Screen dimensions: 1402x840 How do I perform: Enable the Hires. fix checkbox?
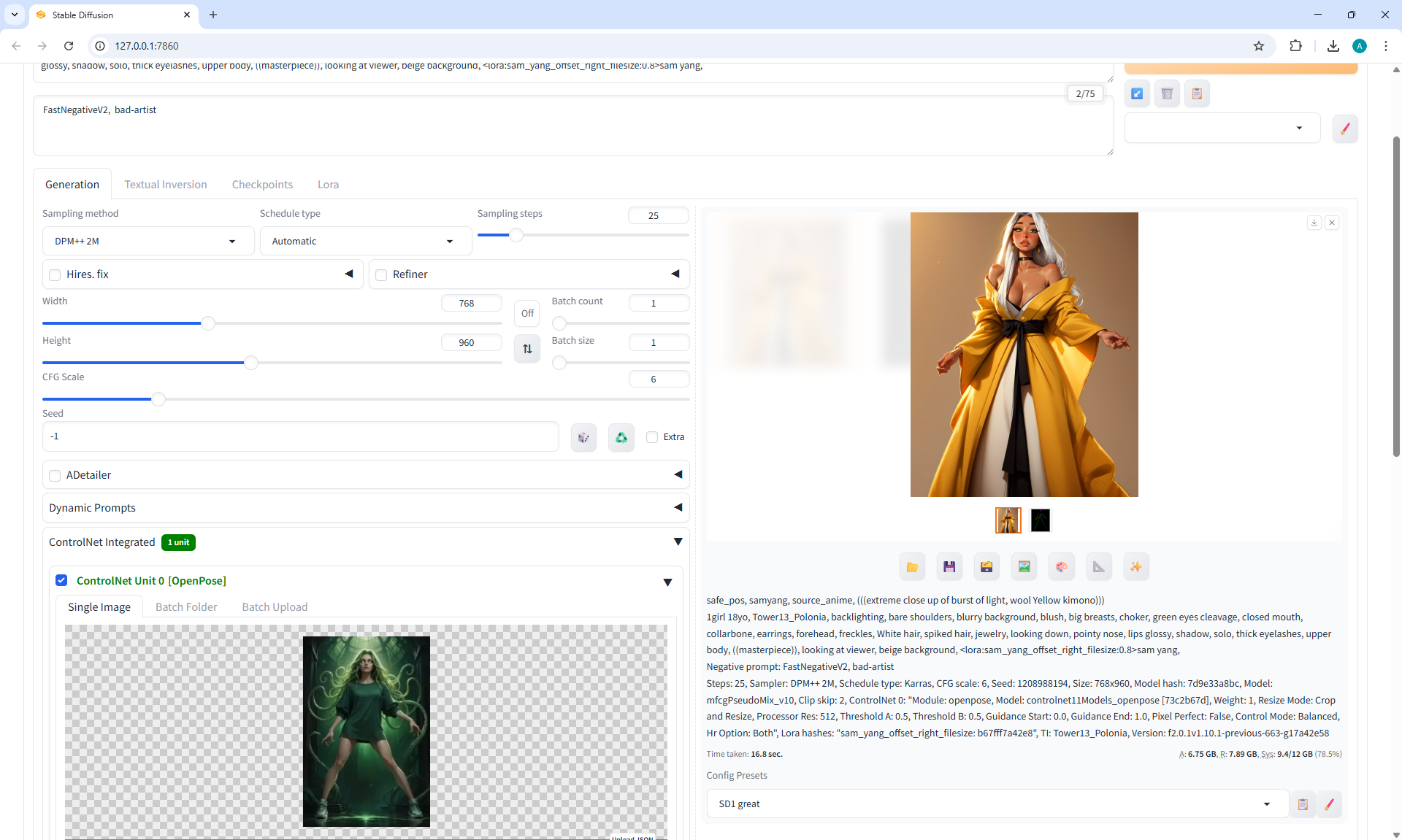pyautogui.click(x=55, y=275)
